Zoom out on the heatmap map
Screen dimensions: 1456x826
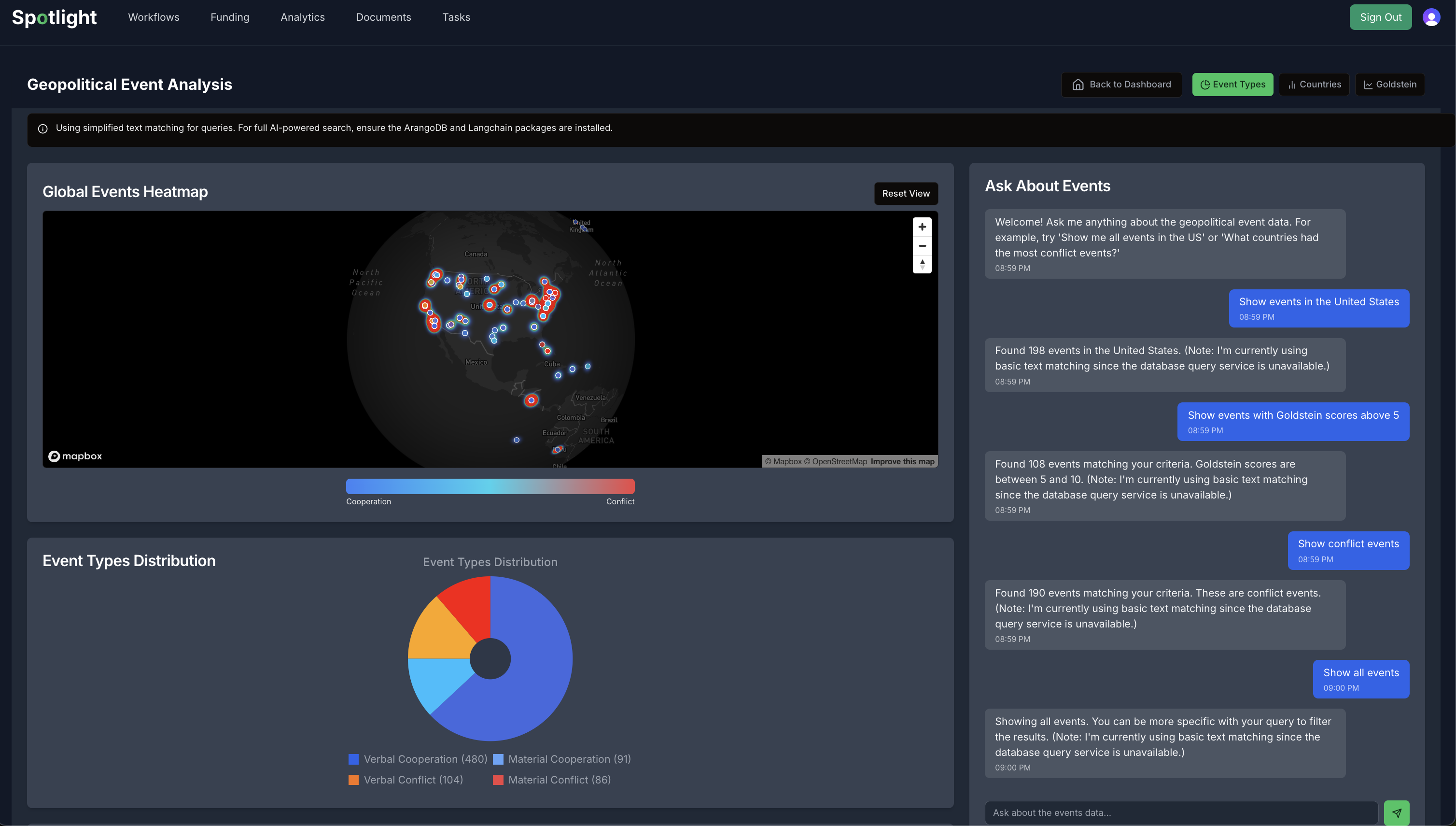pyautogui.click(x=922, y=246)
